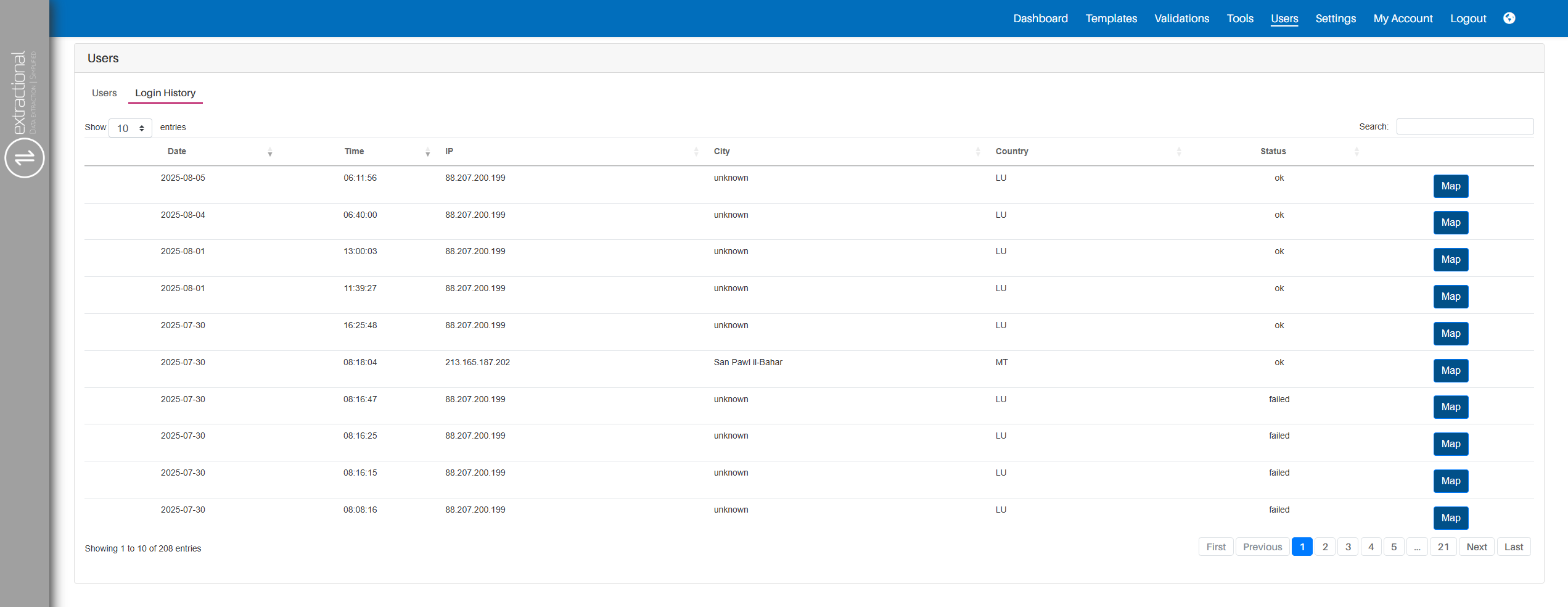Open Map for the San Pawl il-Bahar login

click(x=1450, y=371)
